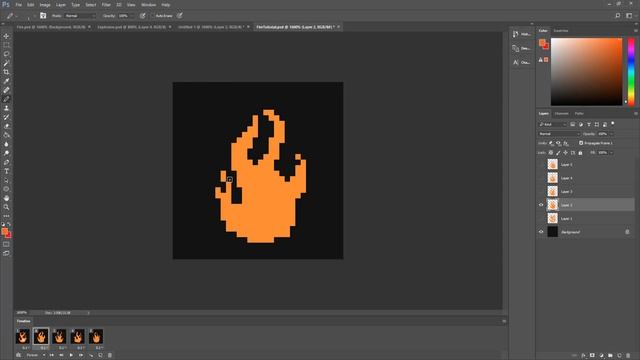Toggle the Propagate Frame 1 checkbox
The image size is (640, 360).
coord(581,143)
